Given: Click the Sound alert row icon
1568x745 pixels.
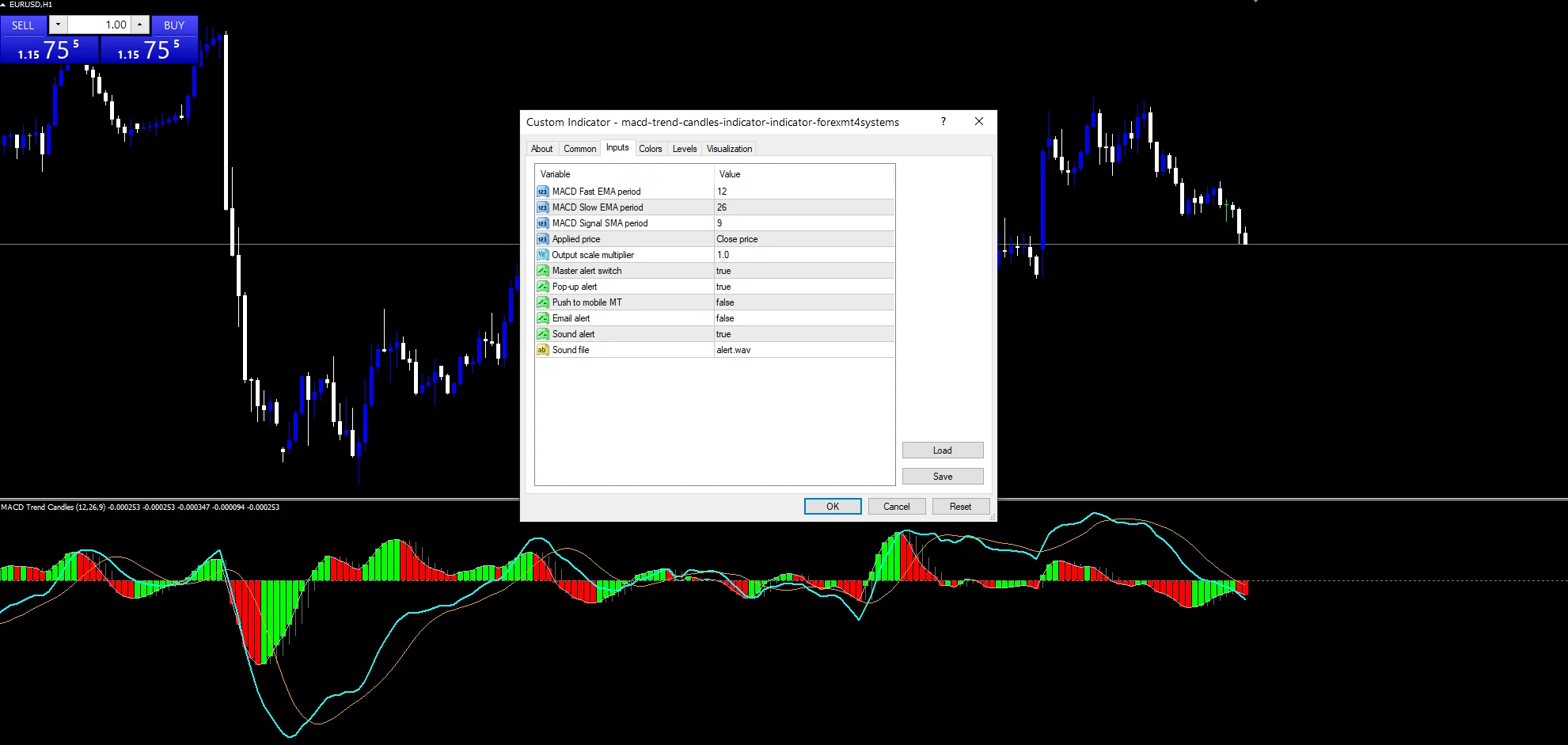Looking at the screenshot, I should 542,334.
